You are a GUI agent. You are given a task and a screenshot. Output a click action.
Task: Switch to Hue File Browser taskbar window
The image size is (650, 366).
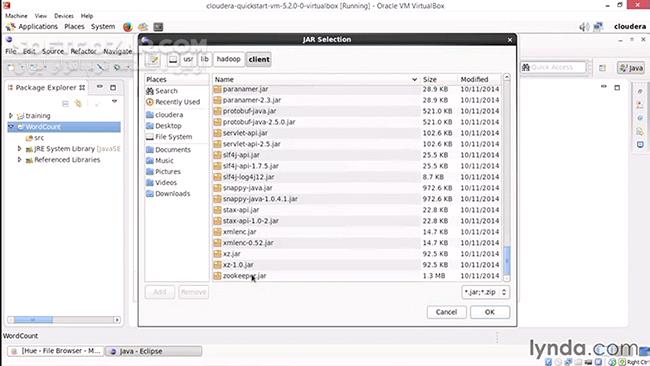[x=56, y=351]
